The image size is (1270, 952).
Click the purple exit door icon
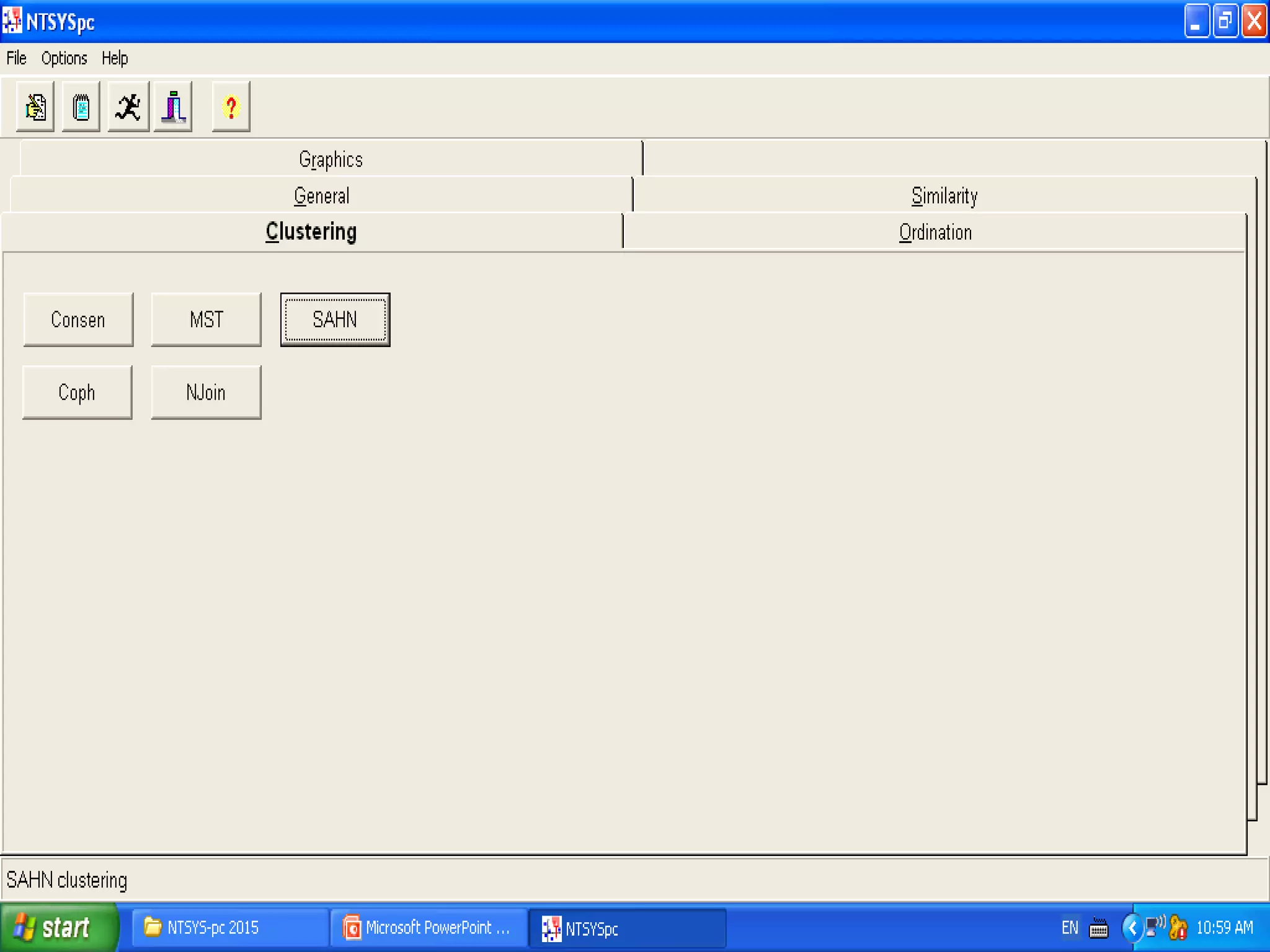pos(174,107)
